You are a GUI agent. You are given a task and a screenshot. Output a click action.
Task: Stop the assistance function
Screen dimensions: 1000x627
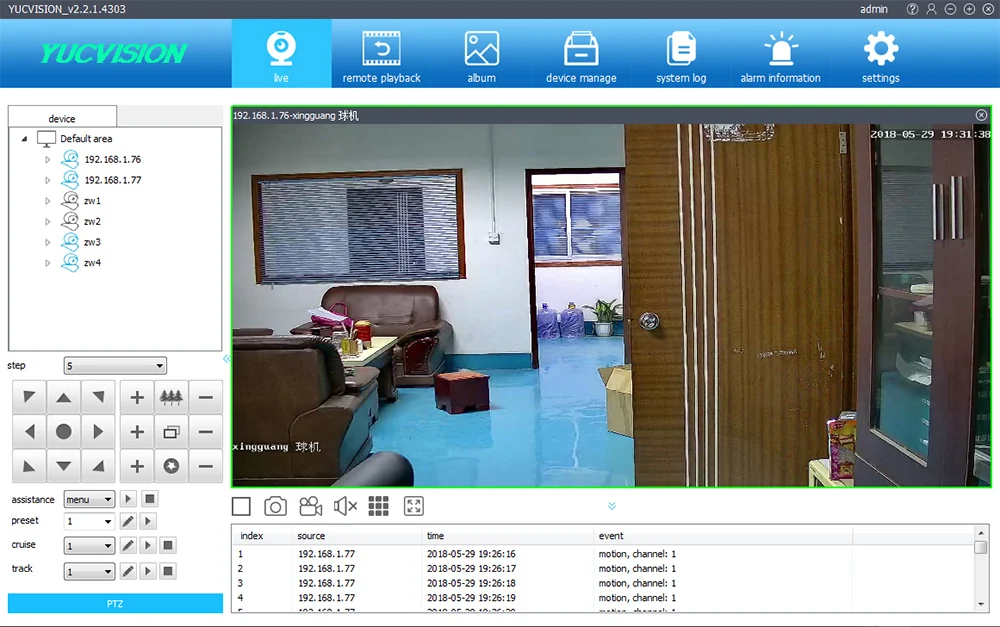tap(149, 499)
